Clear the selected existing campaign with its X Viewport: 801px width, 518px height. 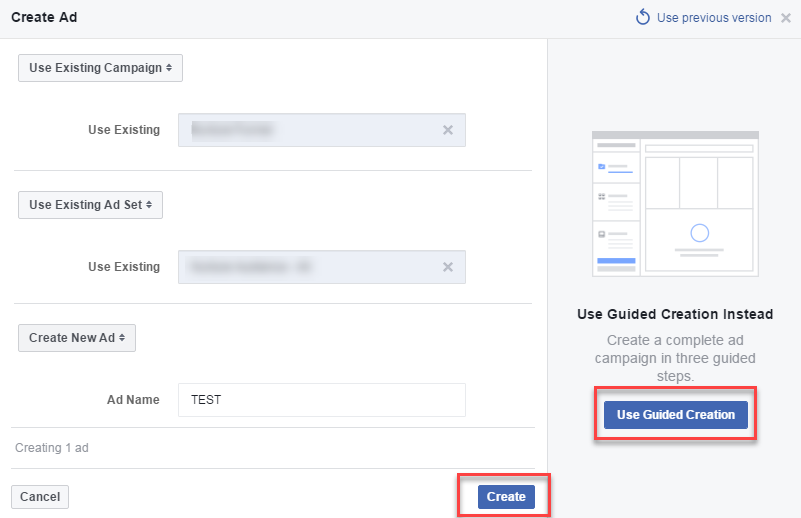click(448, 130)
